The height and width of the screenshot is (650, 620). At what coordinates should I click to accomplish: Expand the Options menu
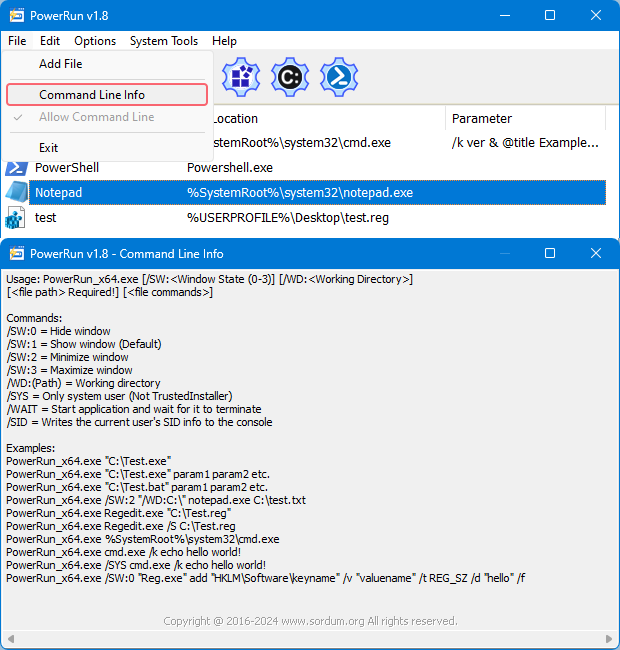tap(95, 41)
